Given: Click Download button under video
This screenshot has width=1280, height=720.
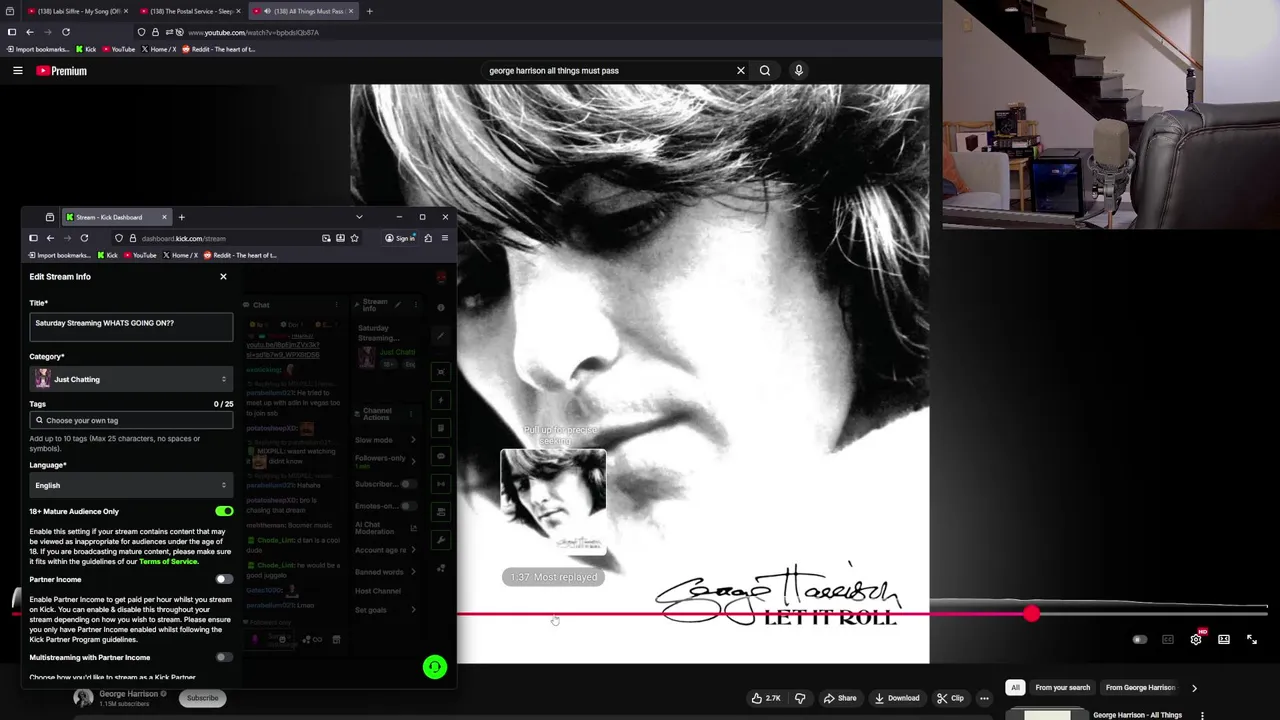Looking at the screenshot, I should click(x=896, y=698).
